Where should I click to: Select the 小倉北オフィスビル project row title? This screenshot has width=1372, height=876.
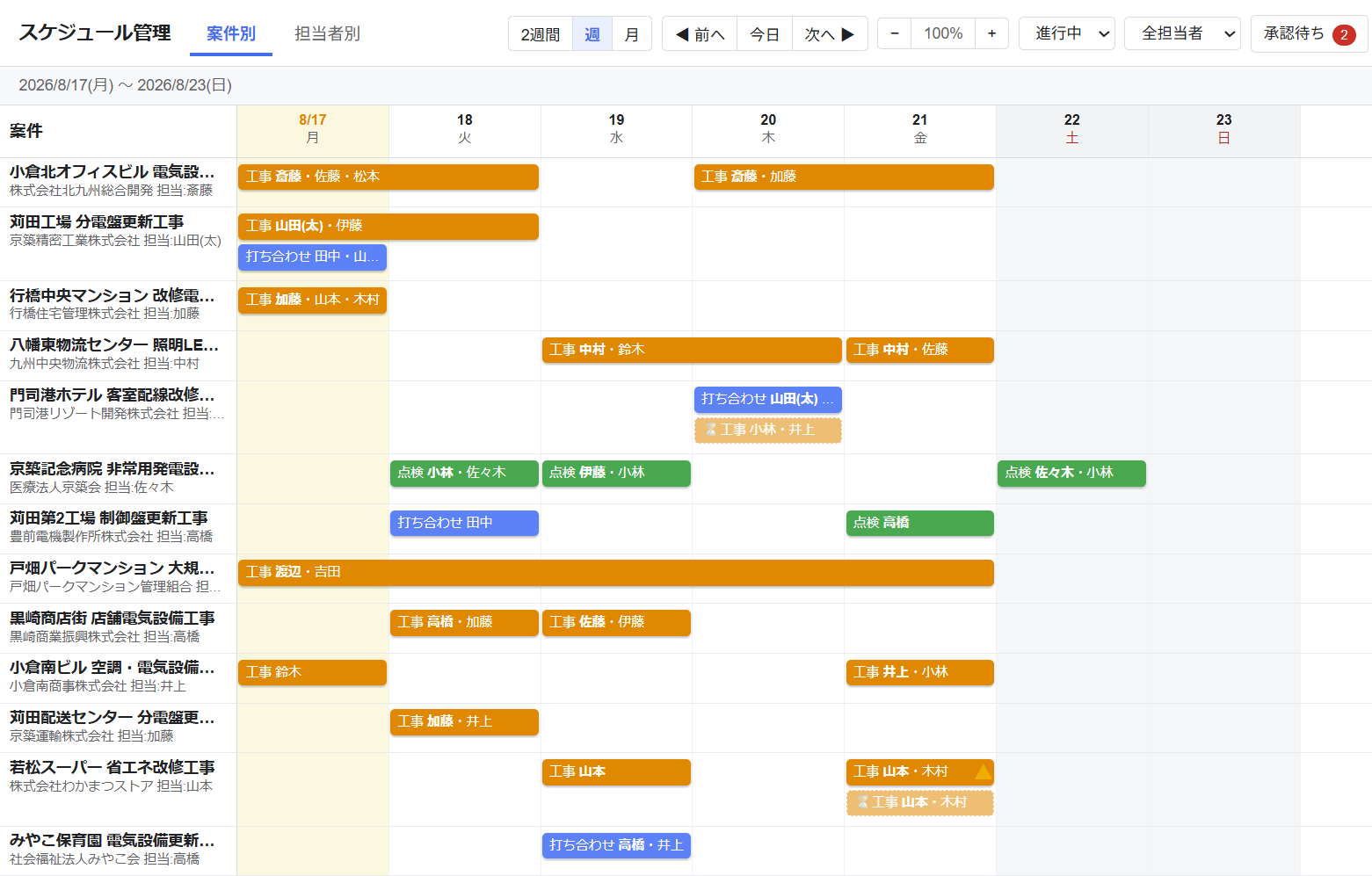pyautogui.click(x=112, y=172)
